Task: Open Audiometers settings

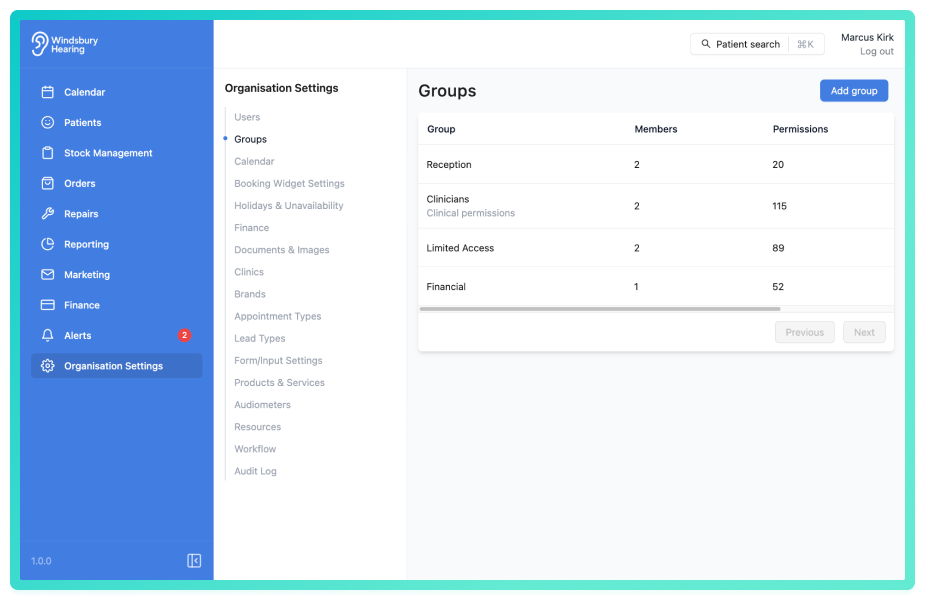Action: 262,405
